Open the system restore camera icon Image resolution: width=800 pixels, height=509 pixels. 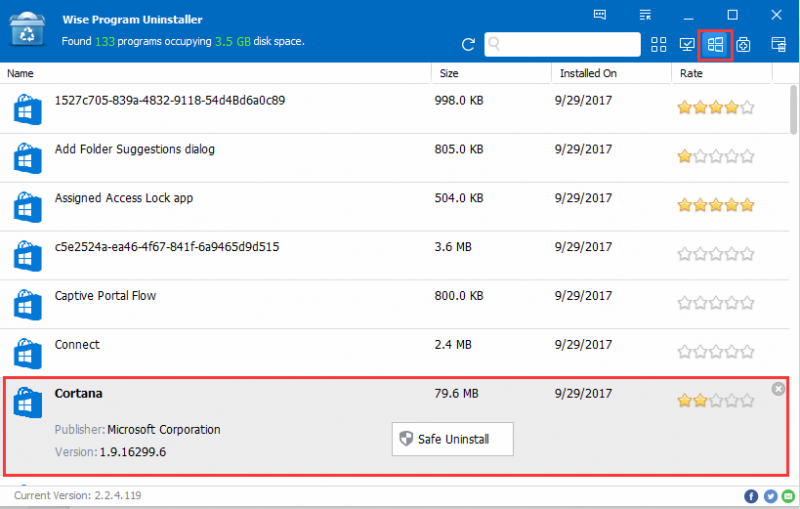pos(743,44)
